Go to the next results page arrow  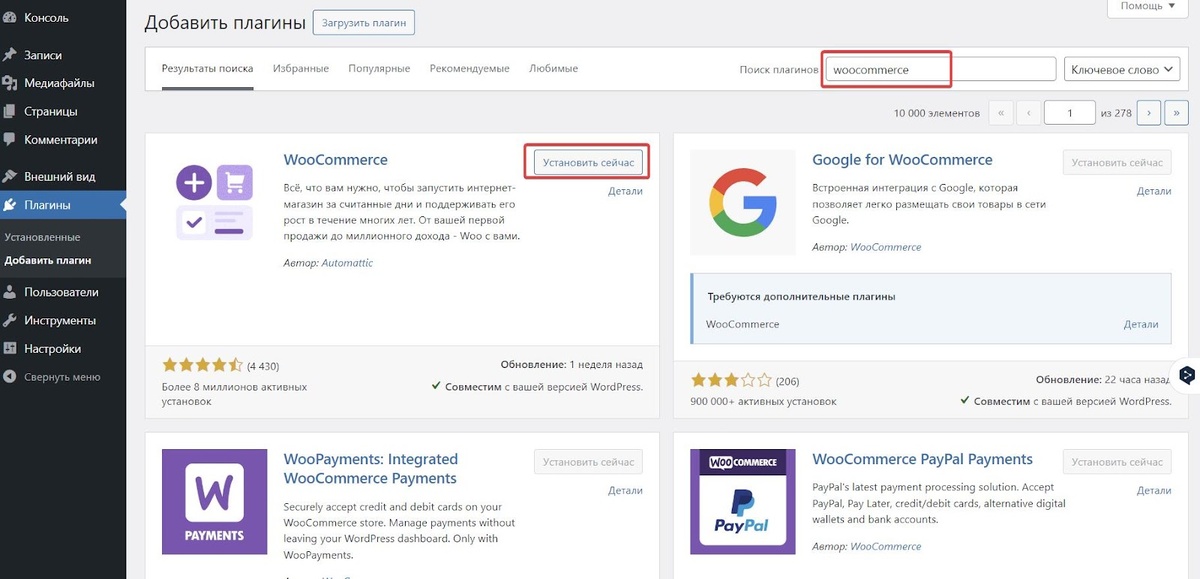pyautogui.click(x=1149, y=113)
